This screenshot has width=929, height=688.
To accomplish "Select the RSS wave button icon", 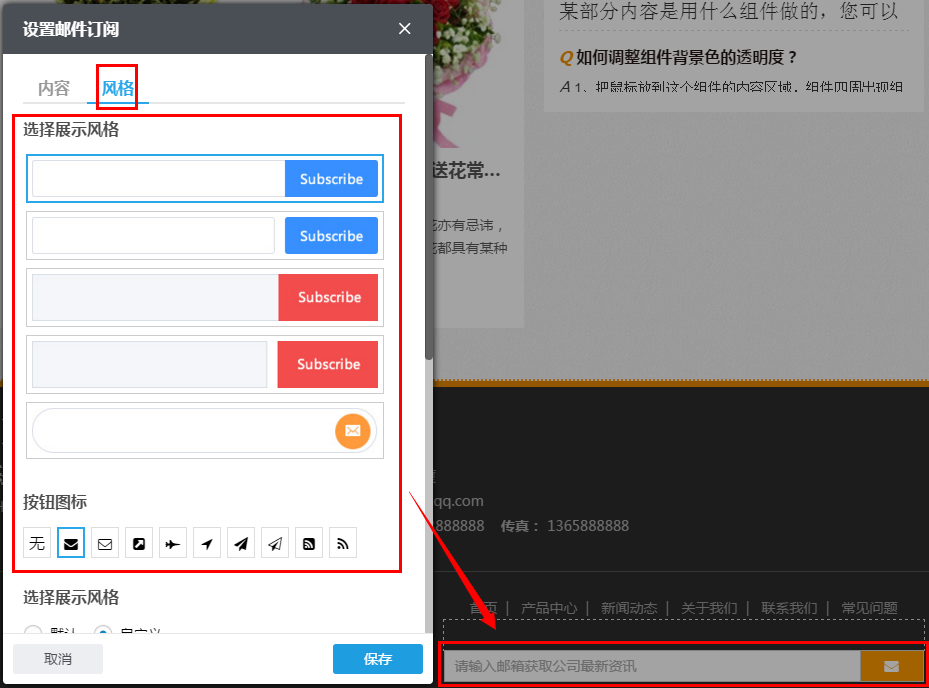I will pos(342,542).
